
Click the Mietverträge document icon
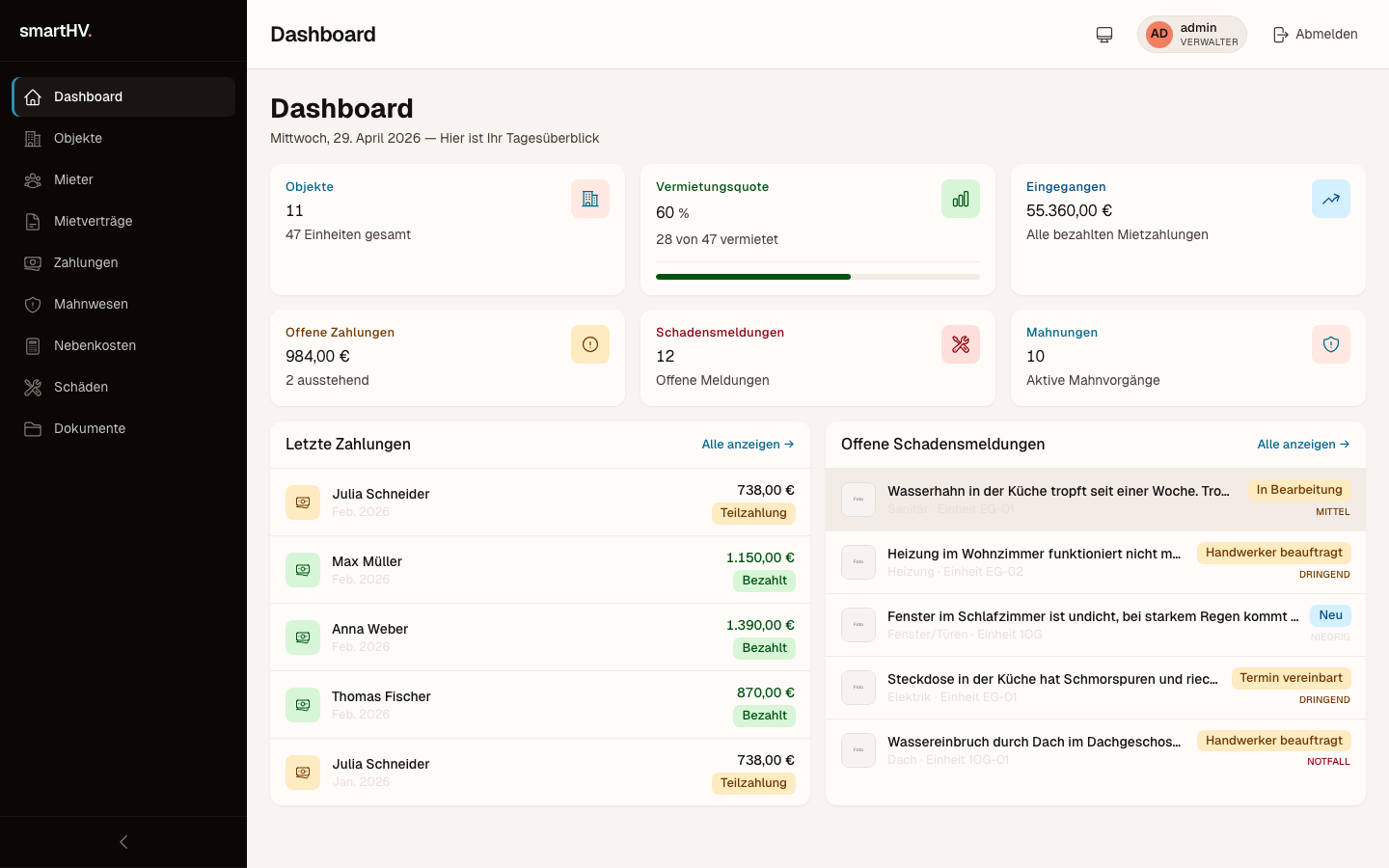[x=32, y=221]
